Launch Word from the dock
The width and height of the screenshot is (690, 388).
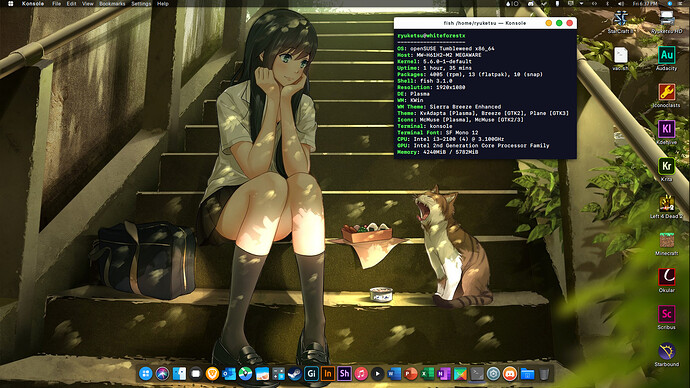tap(394, 374)
